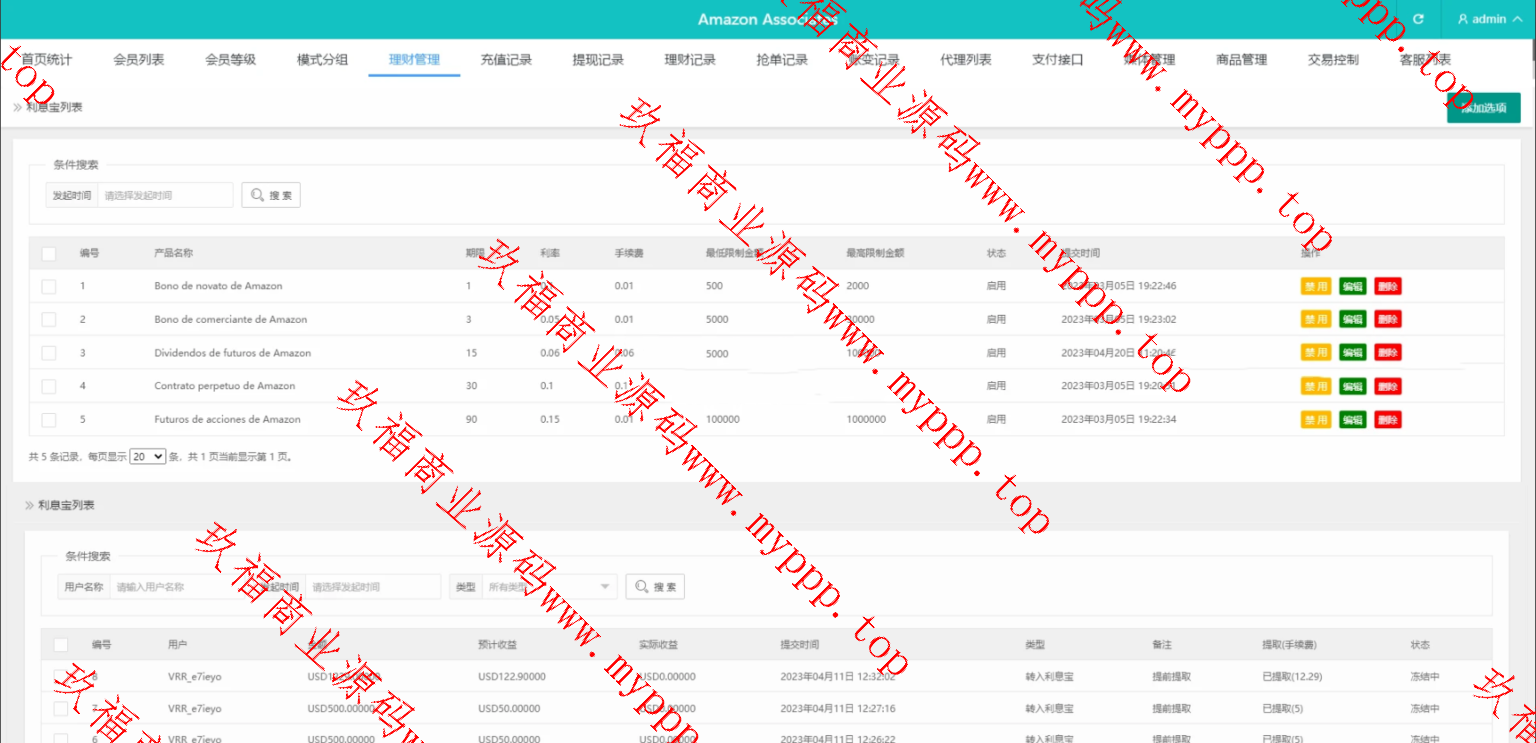1536x743 pixels.
Task: Click the 预计收益 value USD122.90000
Action: point(512,677)
